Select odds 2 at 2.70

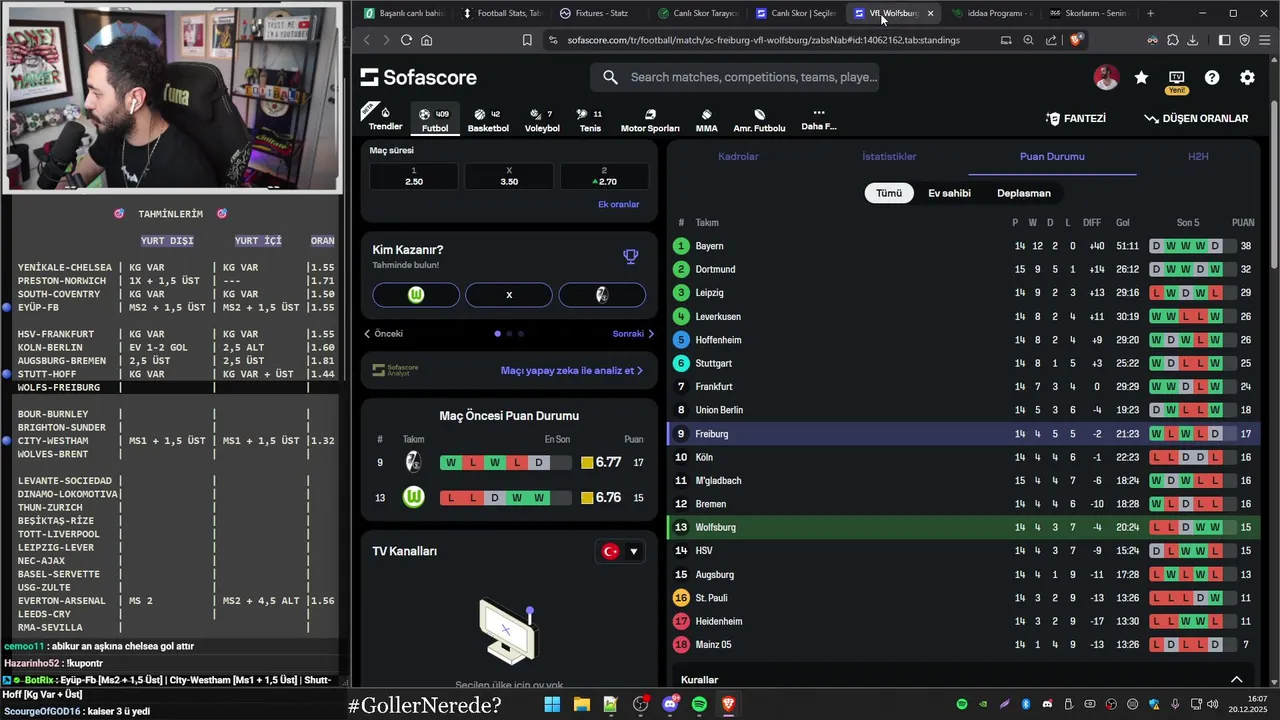pyautogui.click(x=604, y=176)
